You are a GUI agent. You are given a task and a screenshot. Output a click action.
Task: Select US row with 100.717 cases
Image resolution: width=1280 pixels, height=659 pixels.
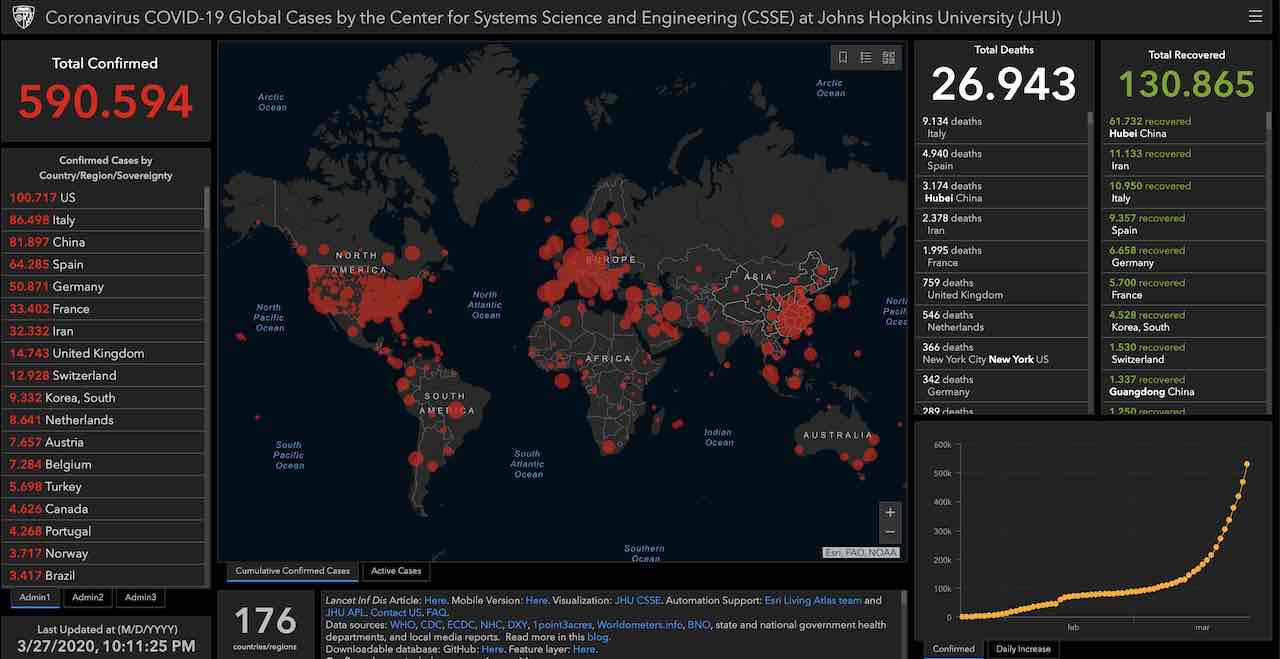coord(105,198)
